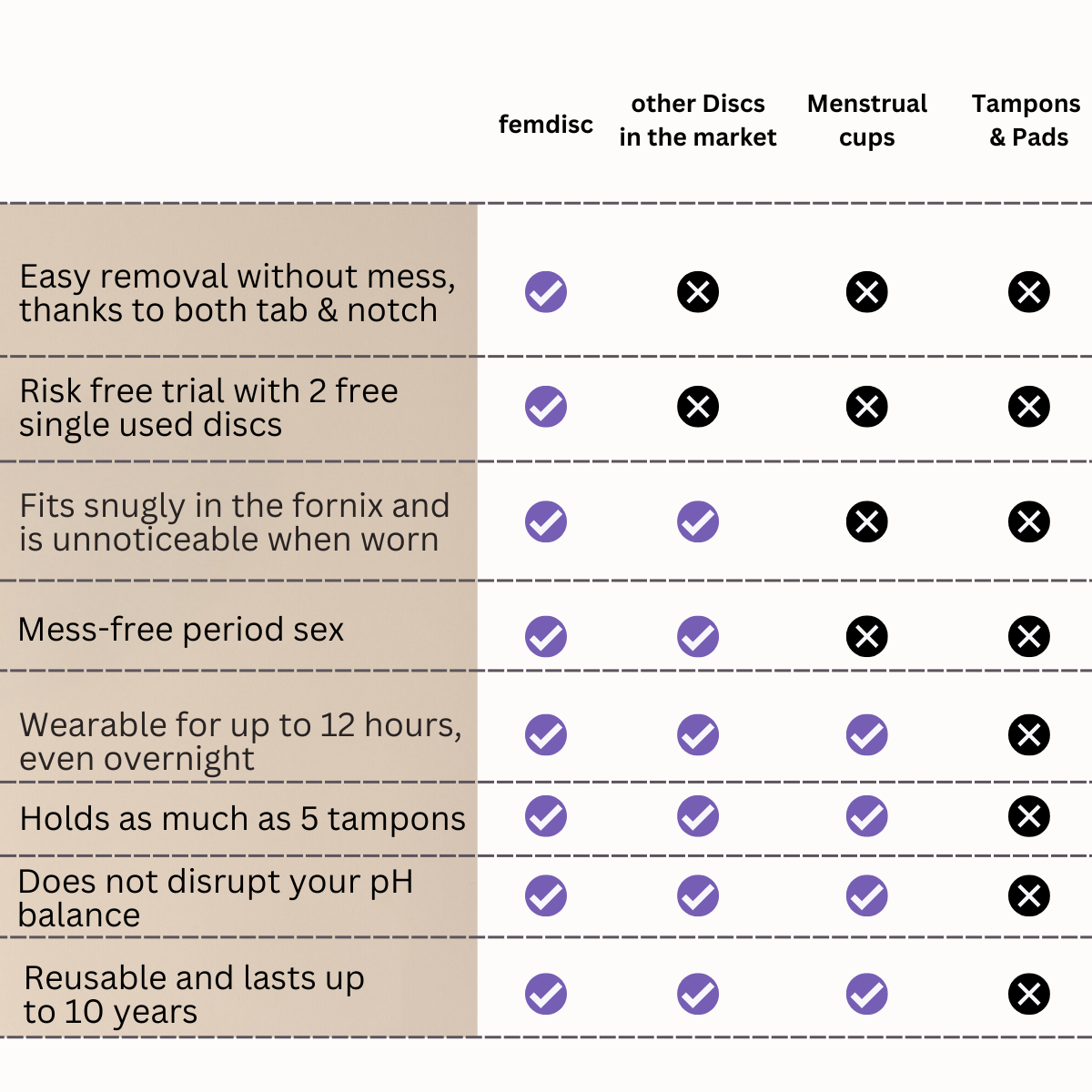
Task: Click other Discs X mark for Easy removal
Action: pos(698,292)
